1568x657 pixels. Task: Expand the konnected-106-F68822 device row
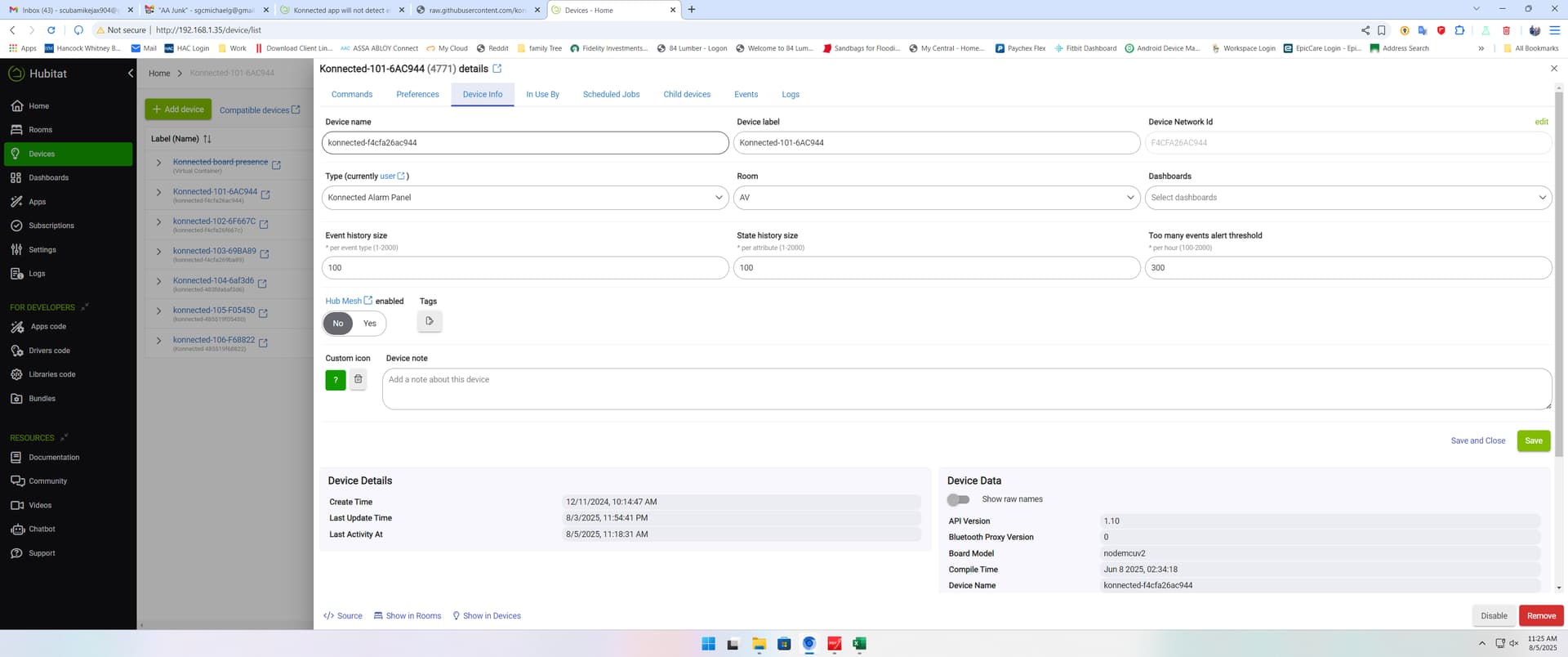pyautogui.click(x=159, y=340)
